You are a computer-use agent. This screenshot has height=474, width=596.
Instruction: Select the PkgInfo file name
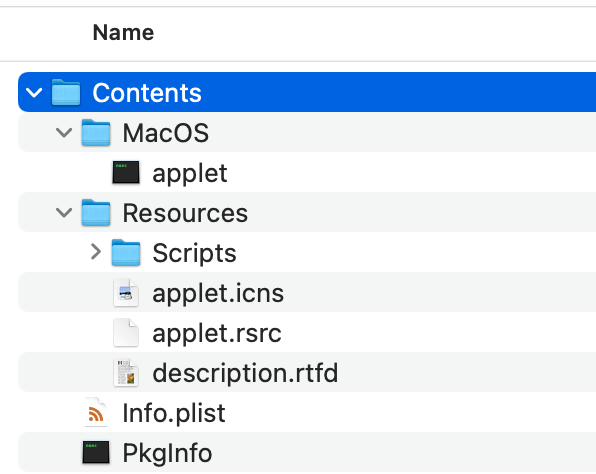(167, 453)
